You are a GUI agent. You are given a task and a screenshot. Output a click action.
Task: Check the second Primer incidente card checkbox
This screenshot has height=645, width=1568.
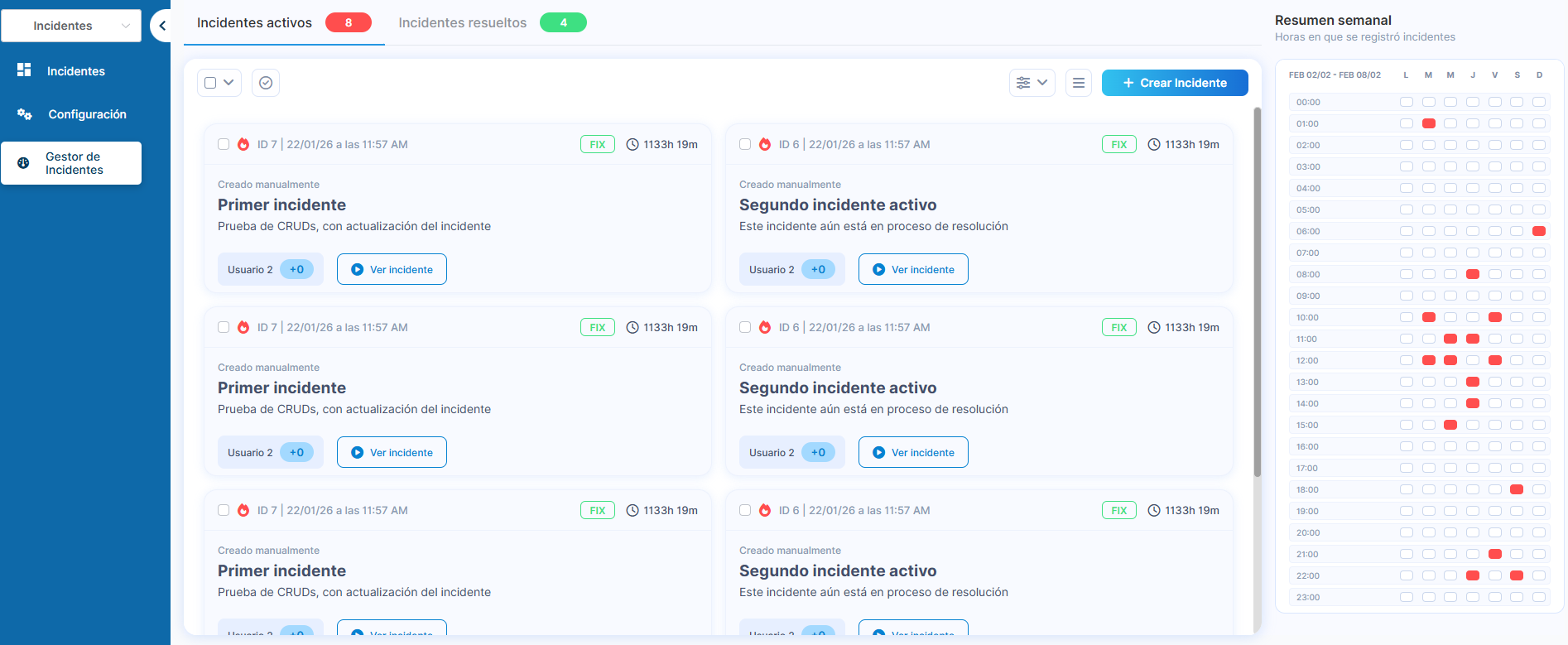(224, 327)
